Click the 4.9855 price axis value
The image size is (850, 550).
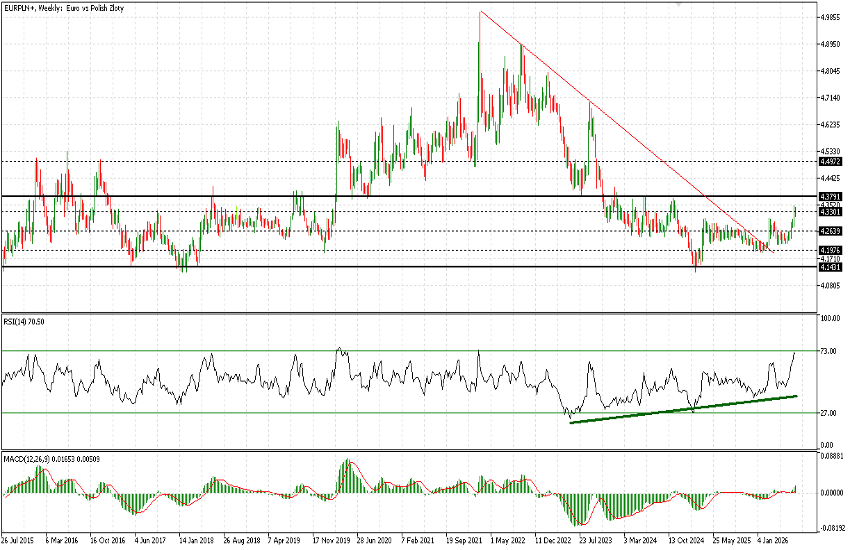(830, 17)
